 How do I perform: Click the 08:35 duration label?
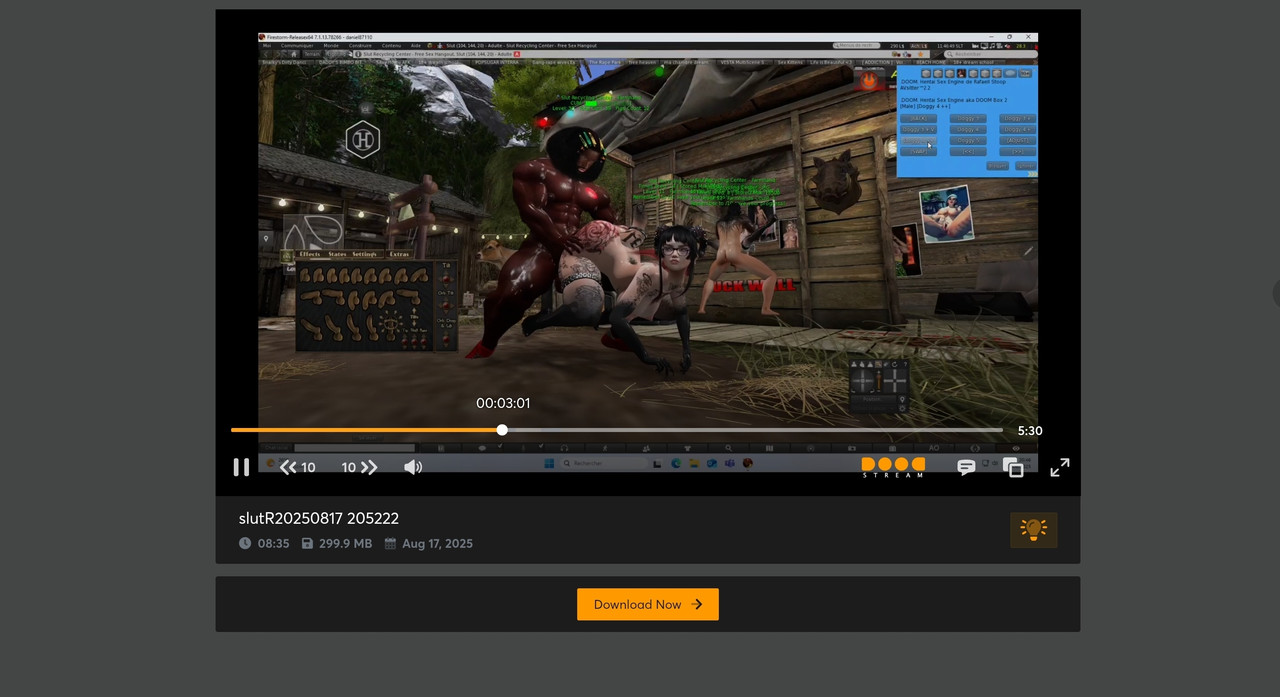(x=273, y=544)
